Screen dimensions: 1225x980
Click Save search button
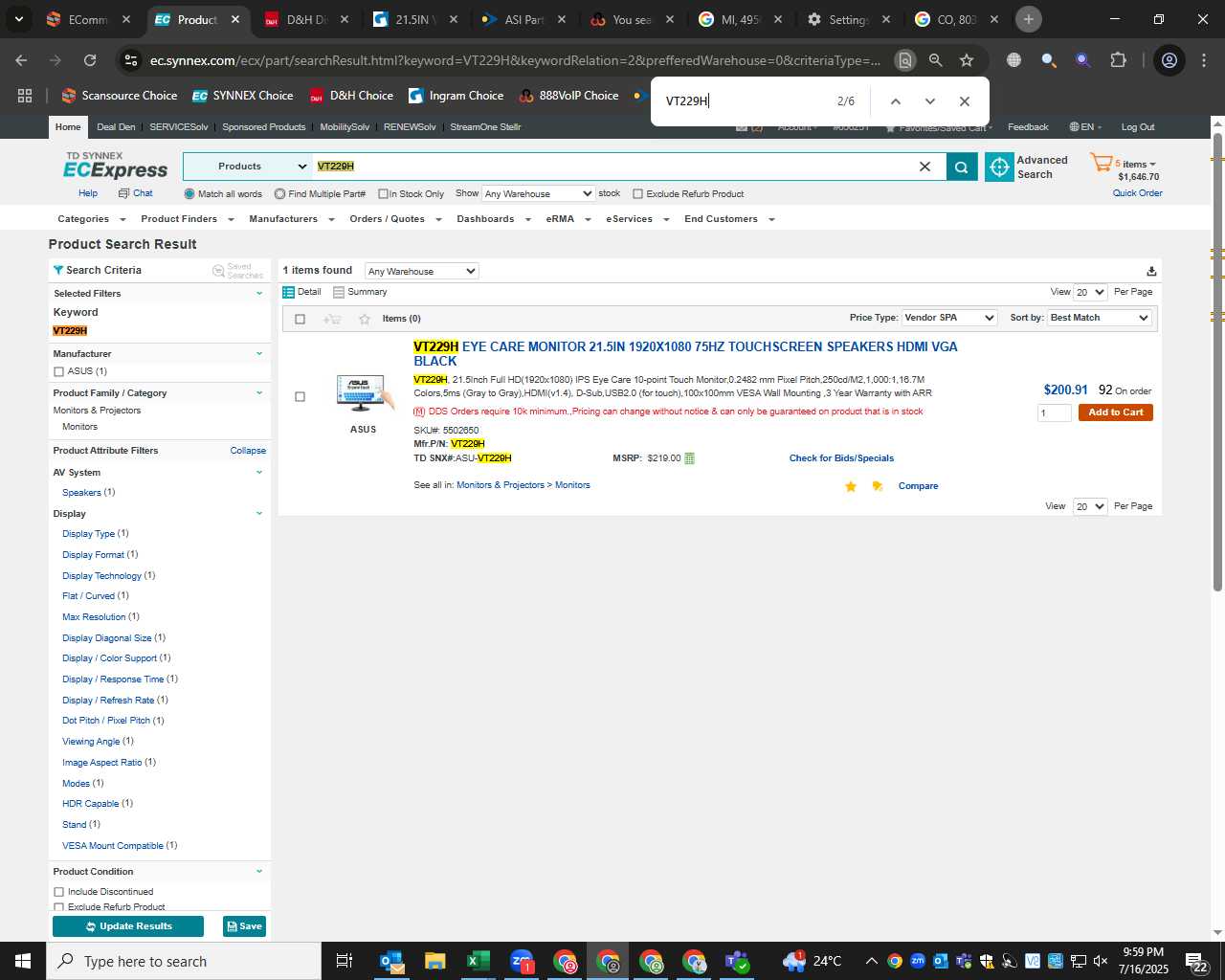(x=244, y=926)
